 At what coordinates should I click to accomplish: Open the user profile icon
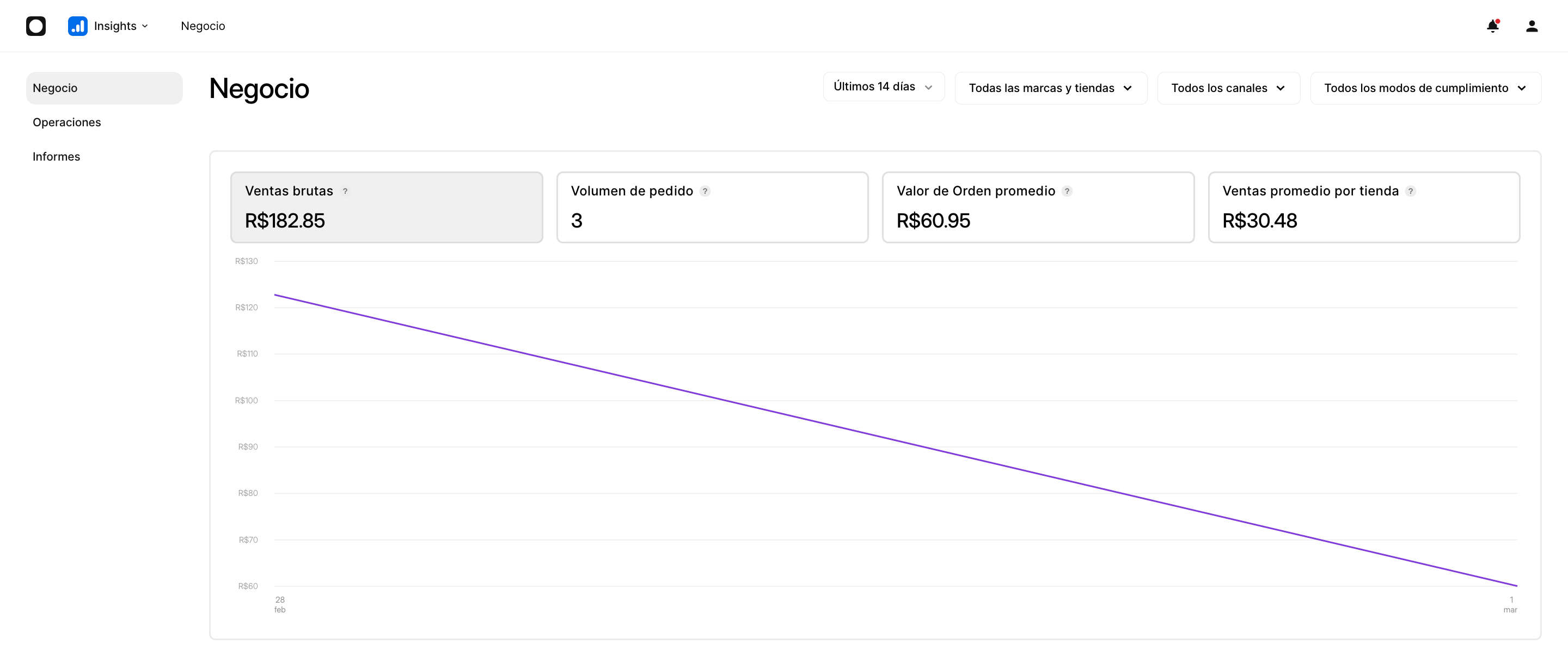coord(1533,26)
